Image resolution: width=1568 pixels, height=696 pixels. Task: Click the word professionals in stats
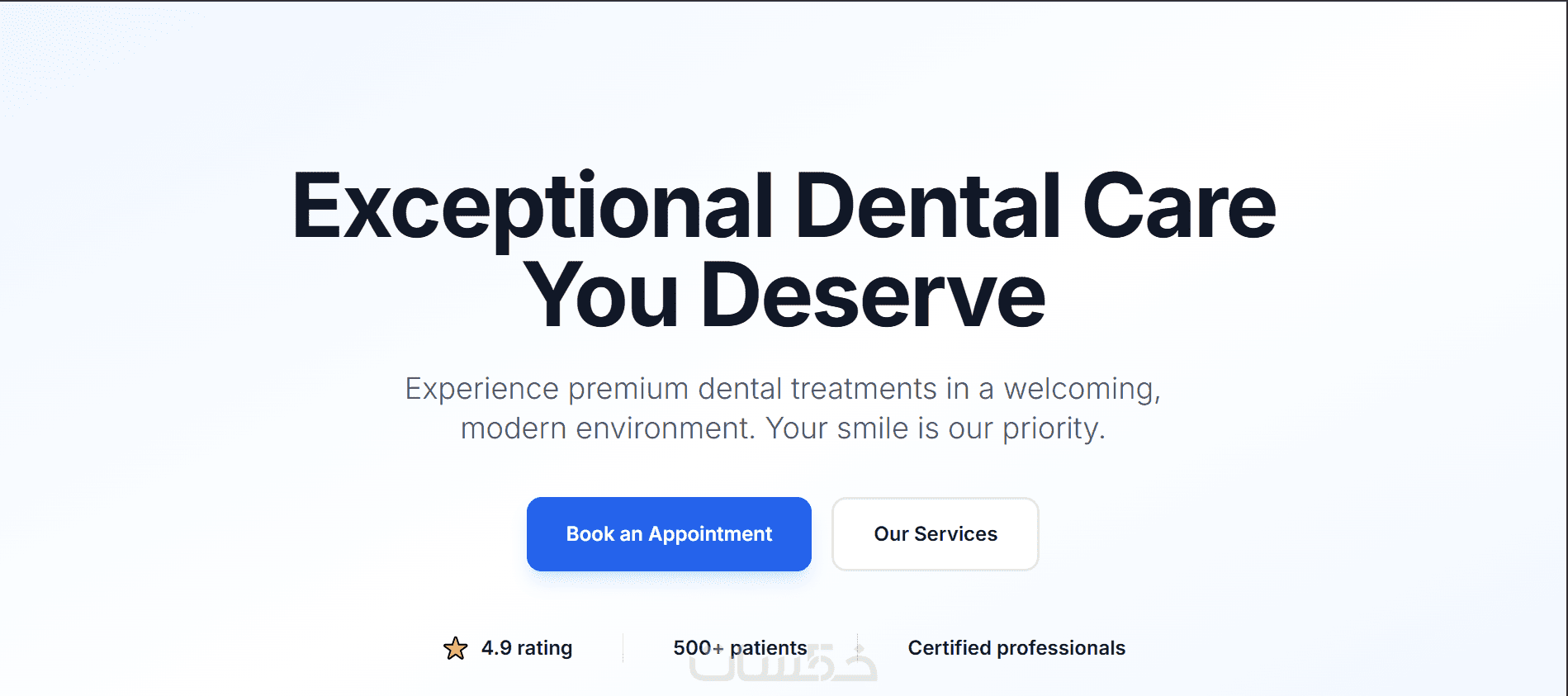pyautogui.click(x=1061, y=648)
